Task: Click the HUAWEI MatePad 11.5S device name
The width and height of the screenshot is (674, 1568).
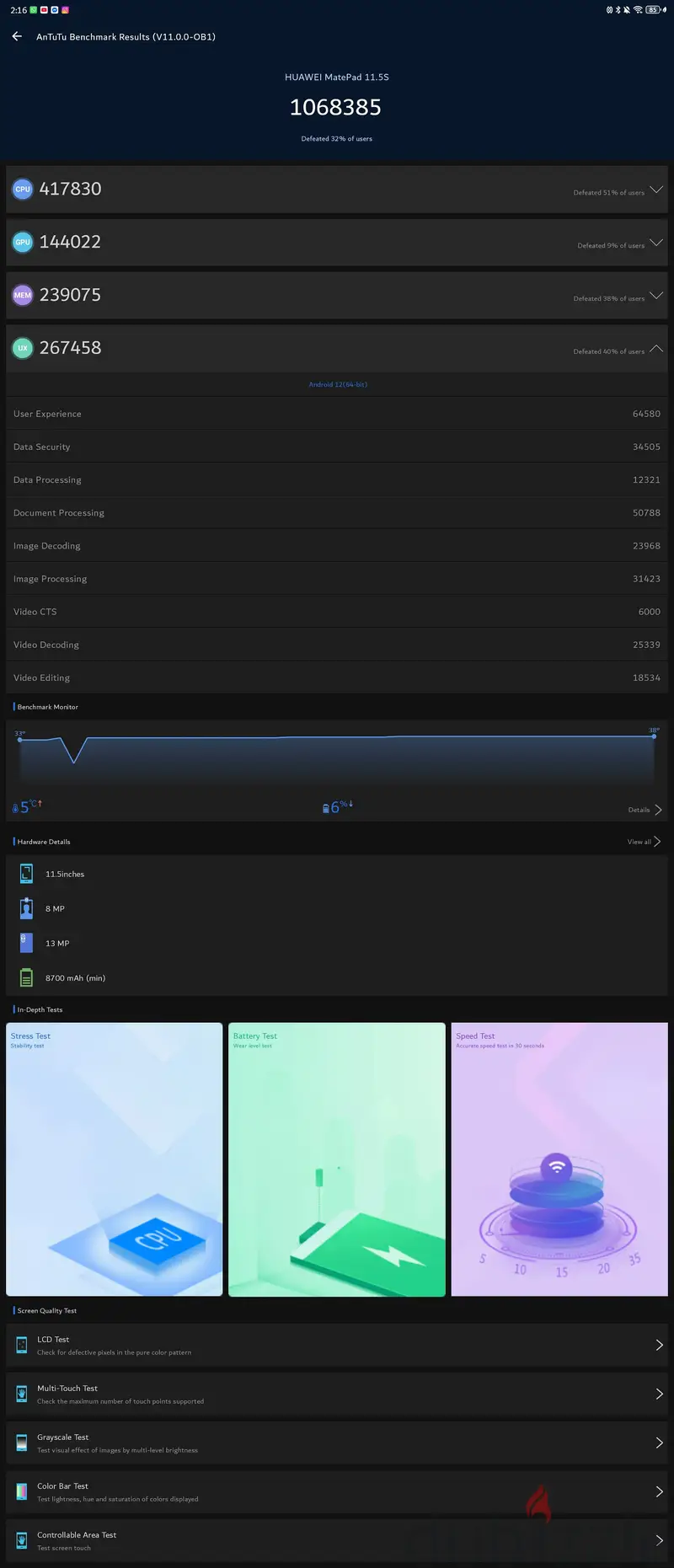Action: tap(337, 77)
